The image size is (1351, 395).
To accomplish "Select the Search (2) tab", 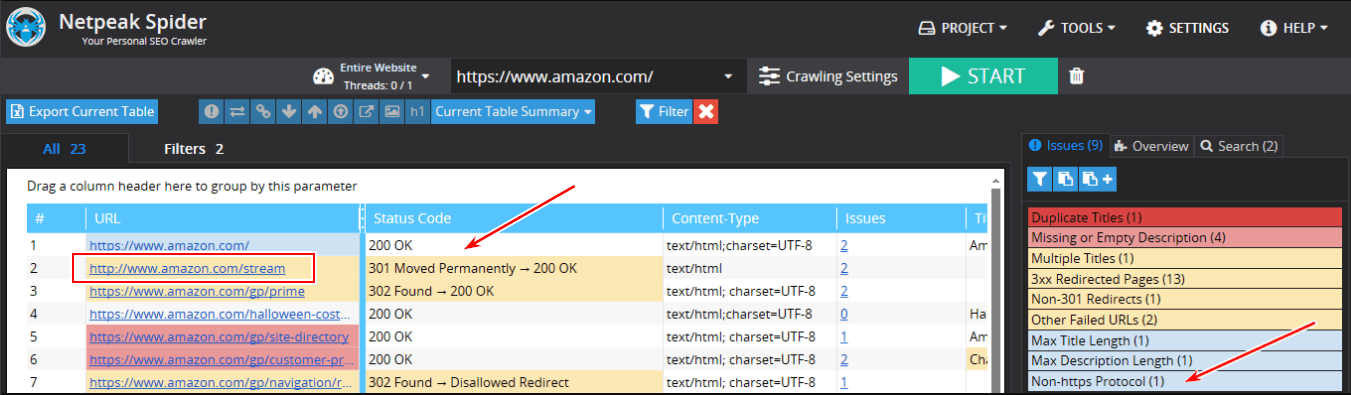I will (1238, 146).
